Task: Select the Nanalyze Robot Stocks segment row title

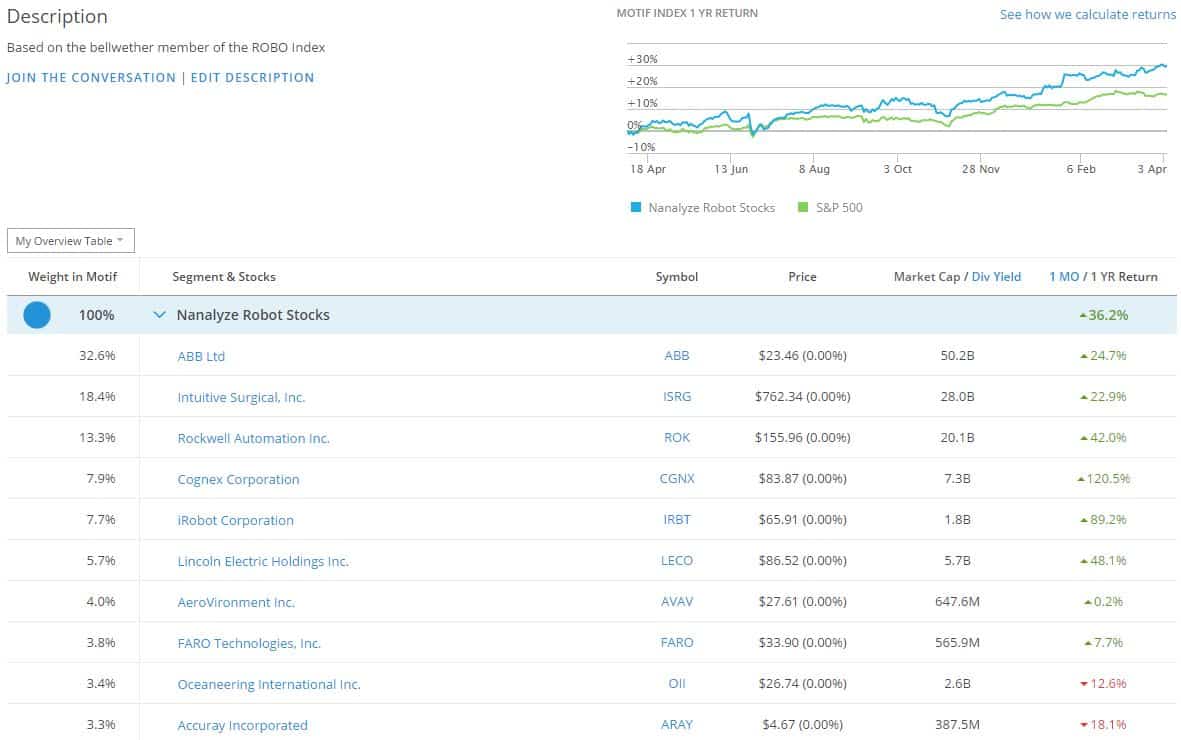Action: coord(253,315)
